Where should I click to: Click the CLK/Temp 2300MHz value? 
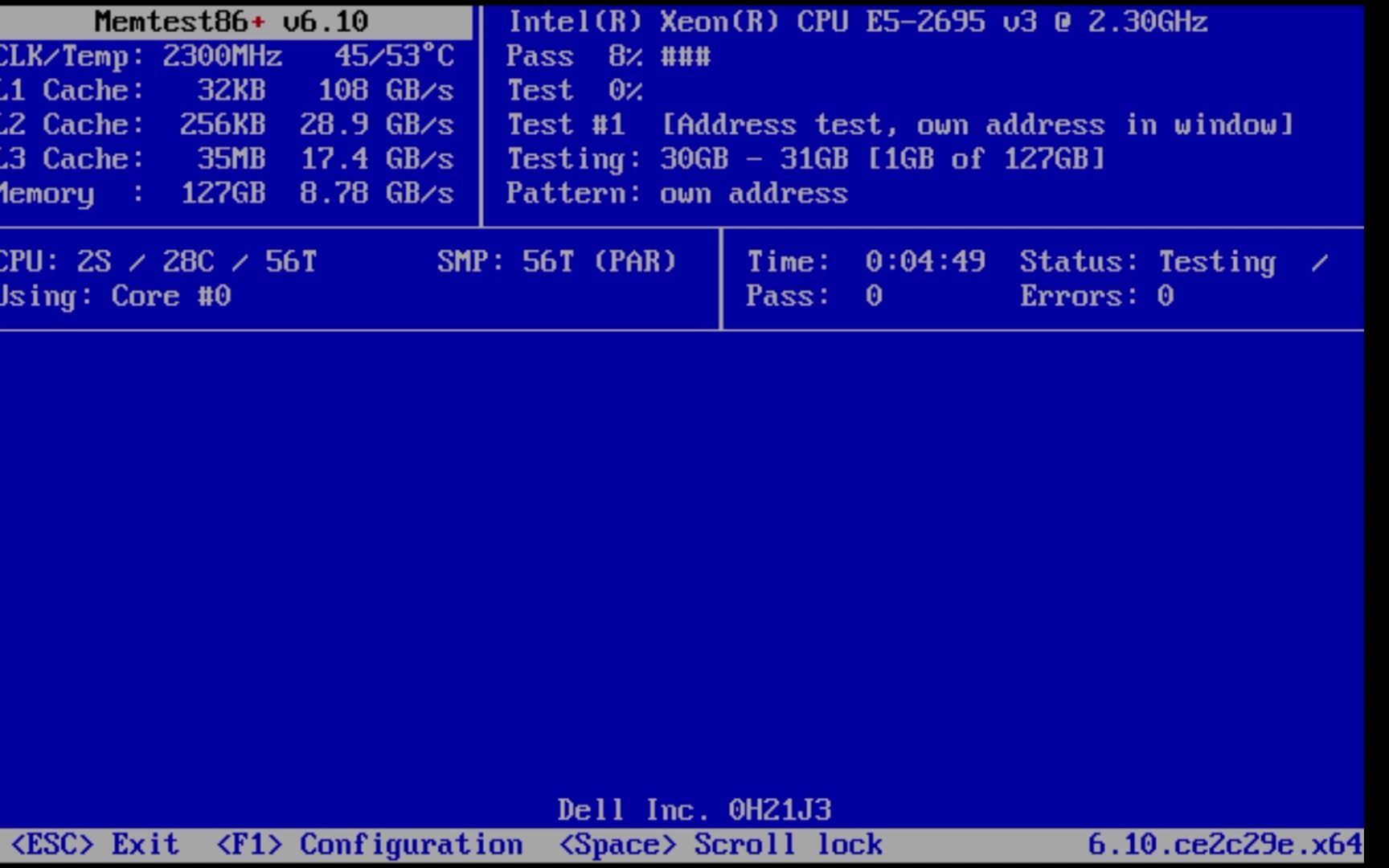[x=222, y=56]
